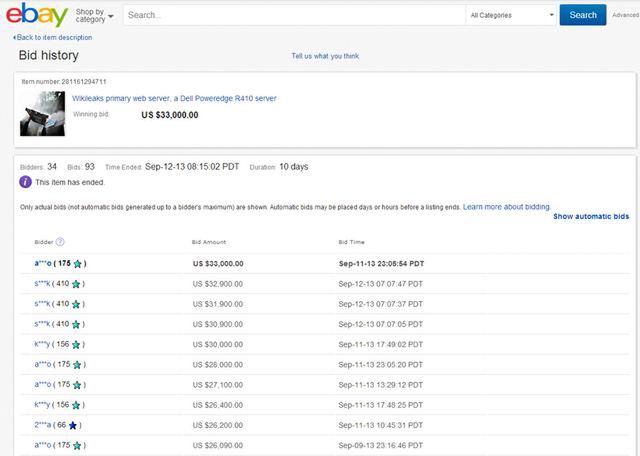Screen dimensions: 640x456
Task: Select the bid amount US $32,900.00
Action: point(218,284)
